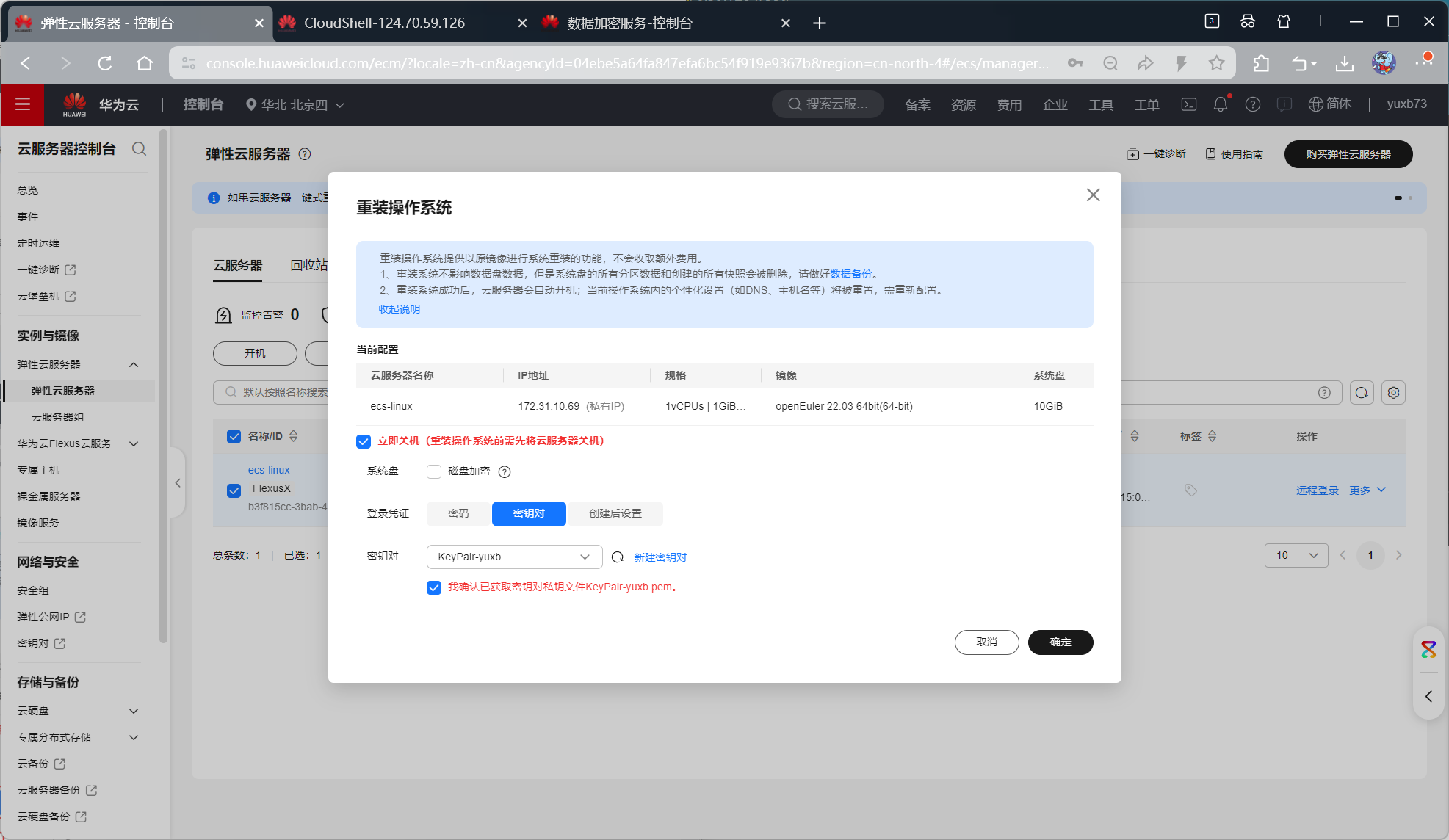
Task: Click help icon next to disk encryption
Action: pos(505,471)
